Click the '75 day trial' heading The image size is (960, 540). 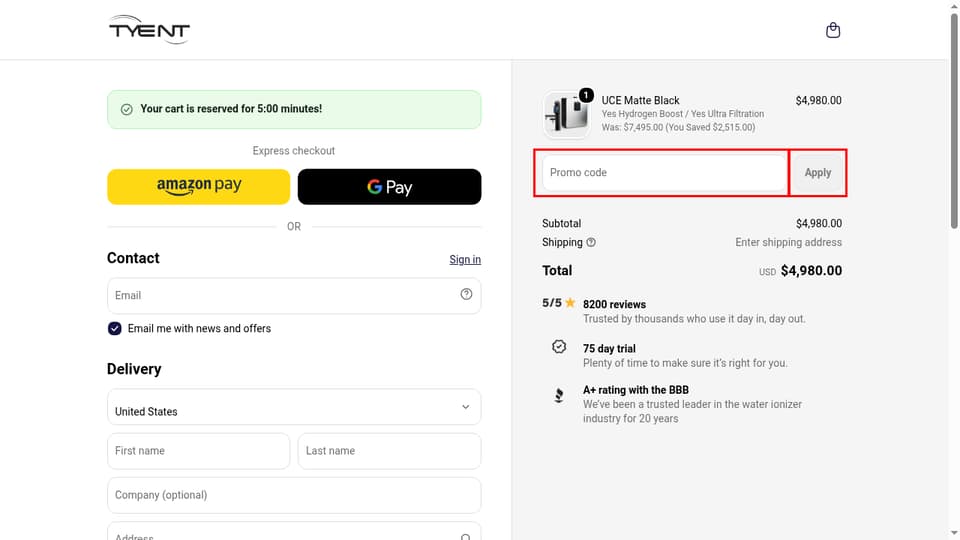(x=609, y=348)
